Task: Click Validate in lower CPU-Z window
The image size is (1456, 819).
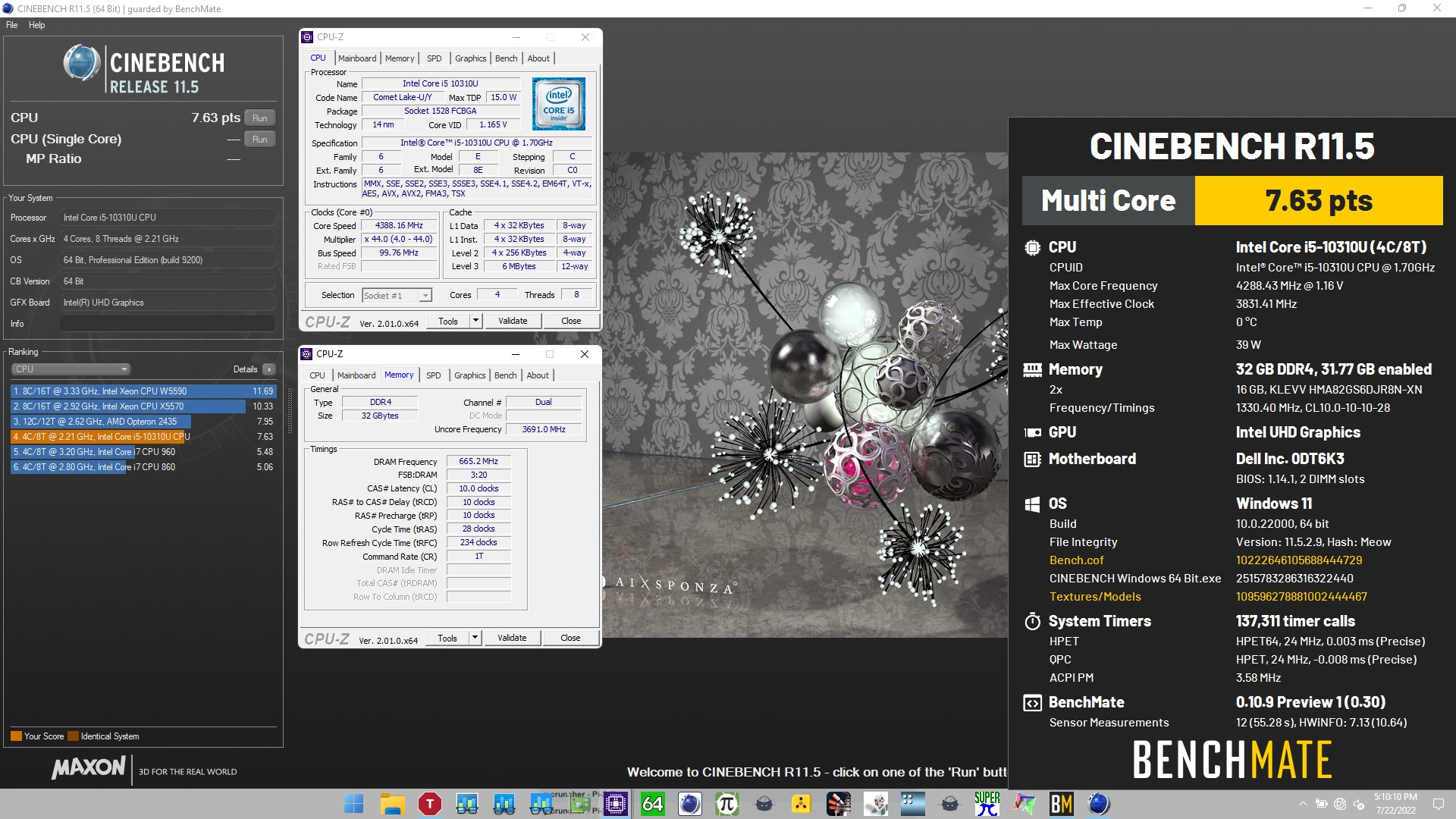Action: (512, 639)
